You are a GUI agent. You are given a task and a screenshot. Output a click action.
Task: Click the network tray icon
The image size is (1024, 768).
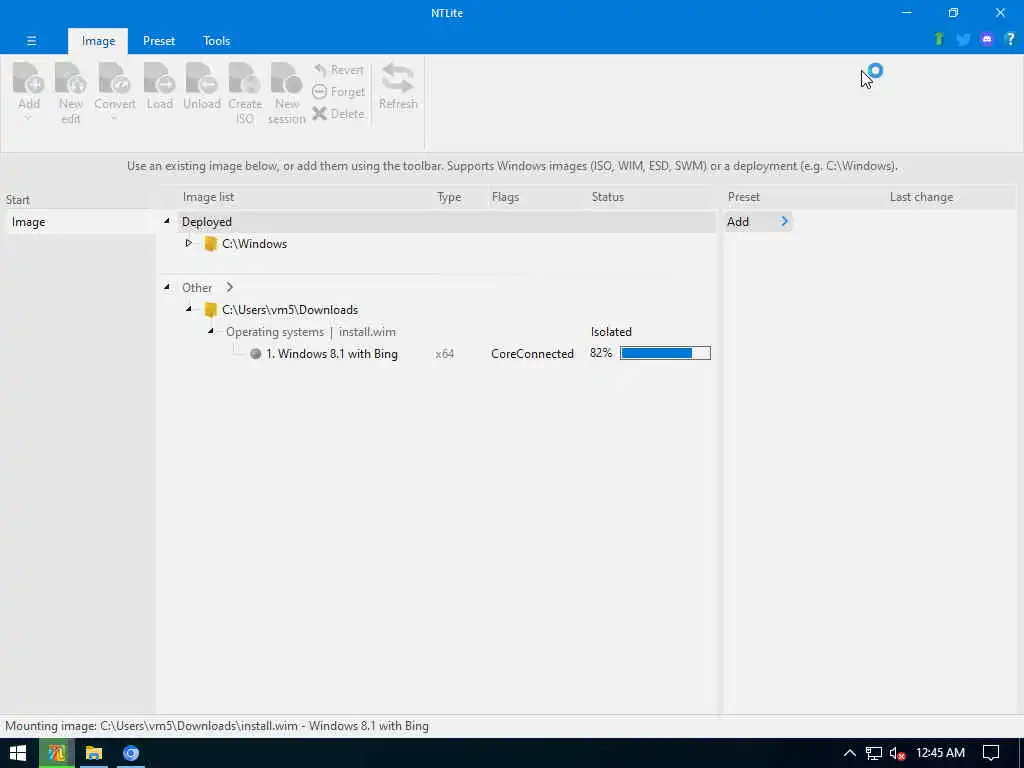(x=874, y=753)
